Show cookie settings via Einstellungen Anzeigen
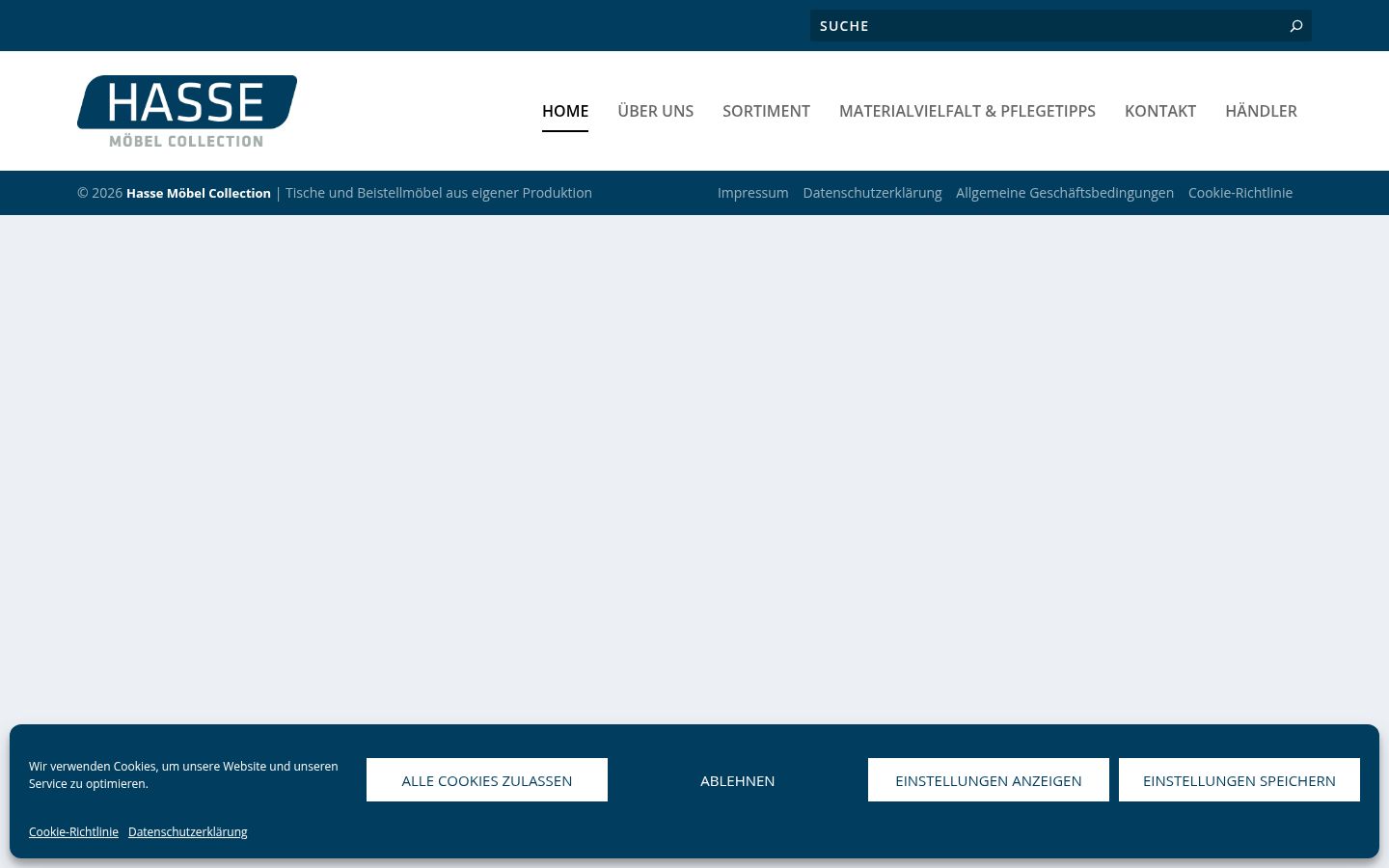The image size is (1389, 868). (x=989, y=780)
